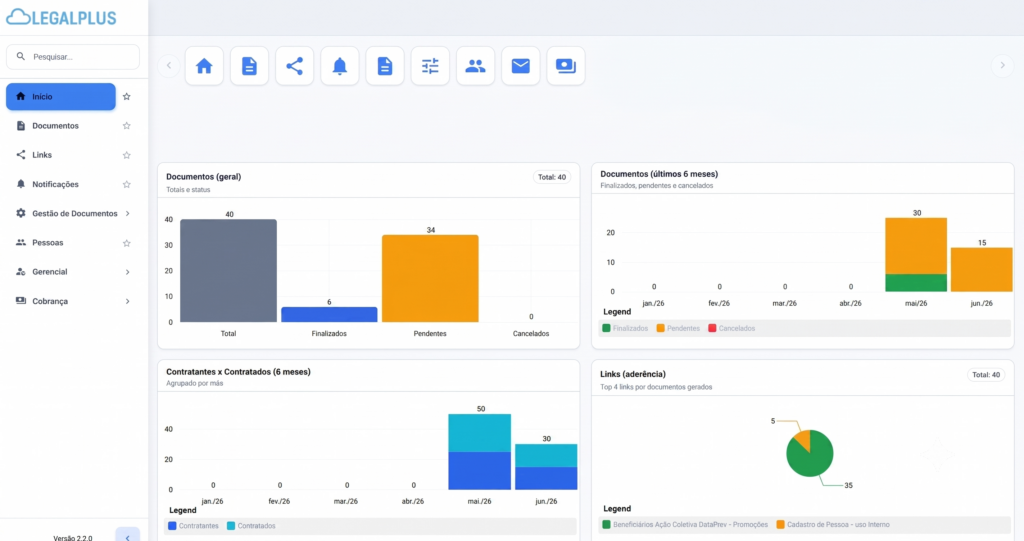Toggle Beneficiários Ação Coletiva DataPrev legend entry
This screenshot has height=541, width=1024.
685,525
